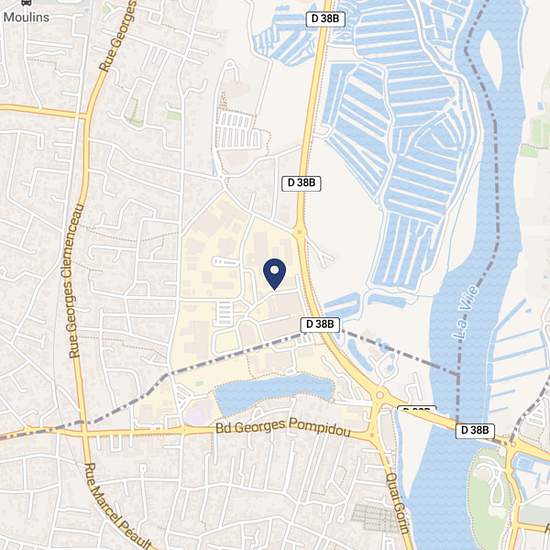550x550 pixels.
Task: Select the D 38B shield north of the pin
Action: click(x=301, y=183)
